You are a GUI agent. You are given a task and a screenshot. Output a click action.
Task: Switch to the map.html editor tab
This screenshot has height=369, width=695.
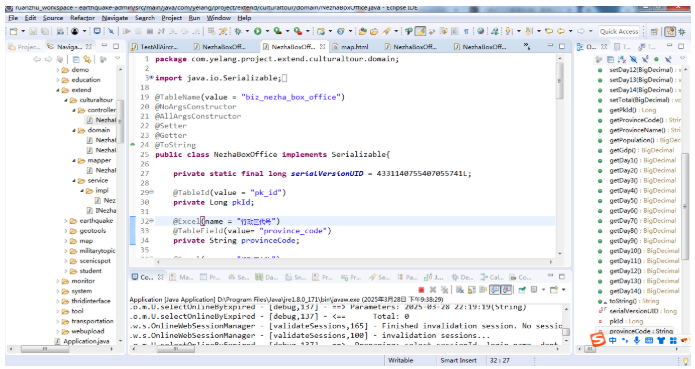(350, 47)
